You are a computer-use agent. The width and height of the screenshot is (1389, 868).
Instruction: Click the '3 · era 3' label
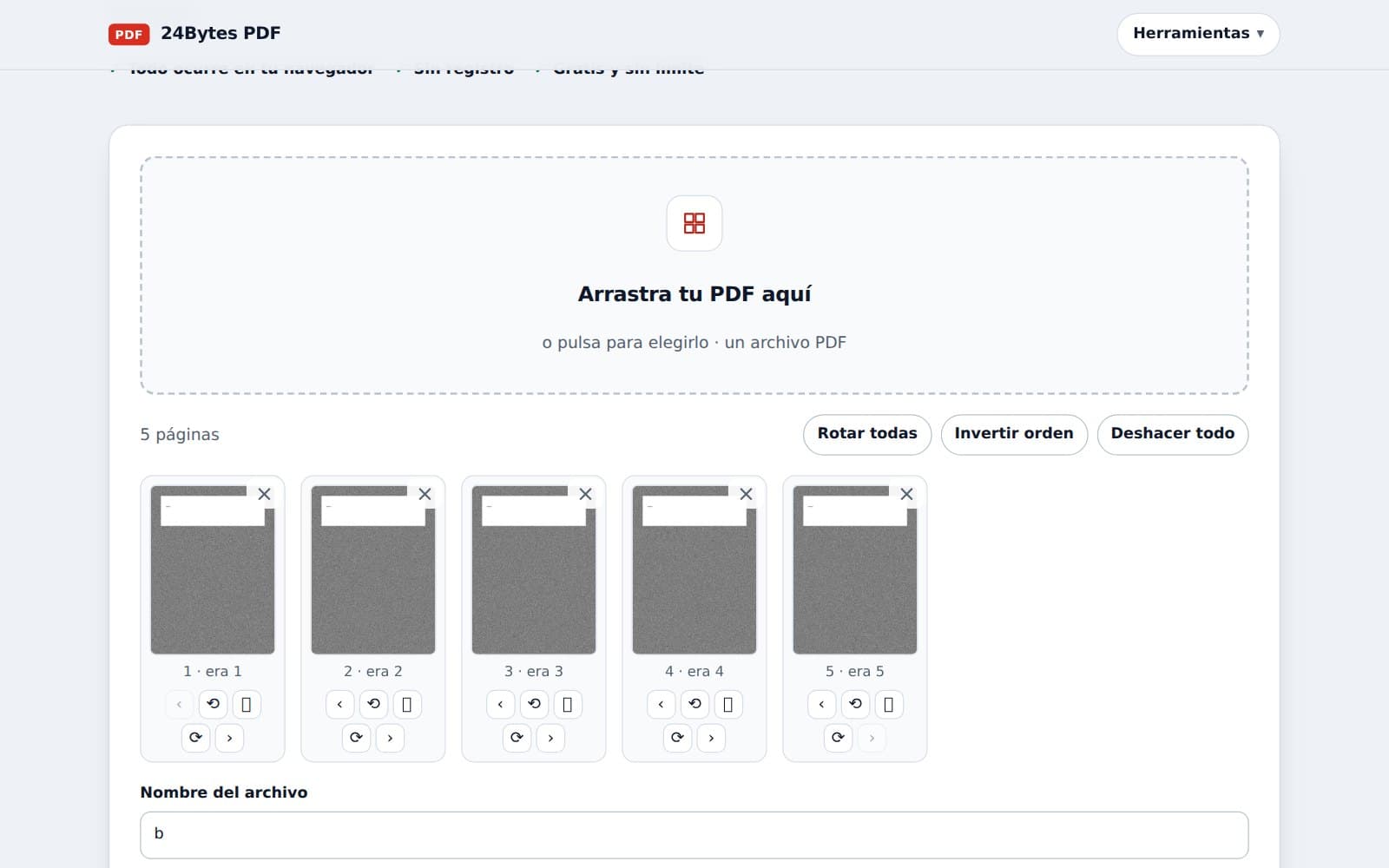tap(534, 671)
